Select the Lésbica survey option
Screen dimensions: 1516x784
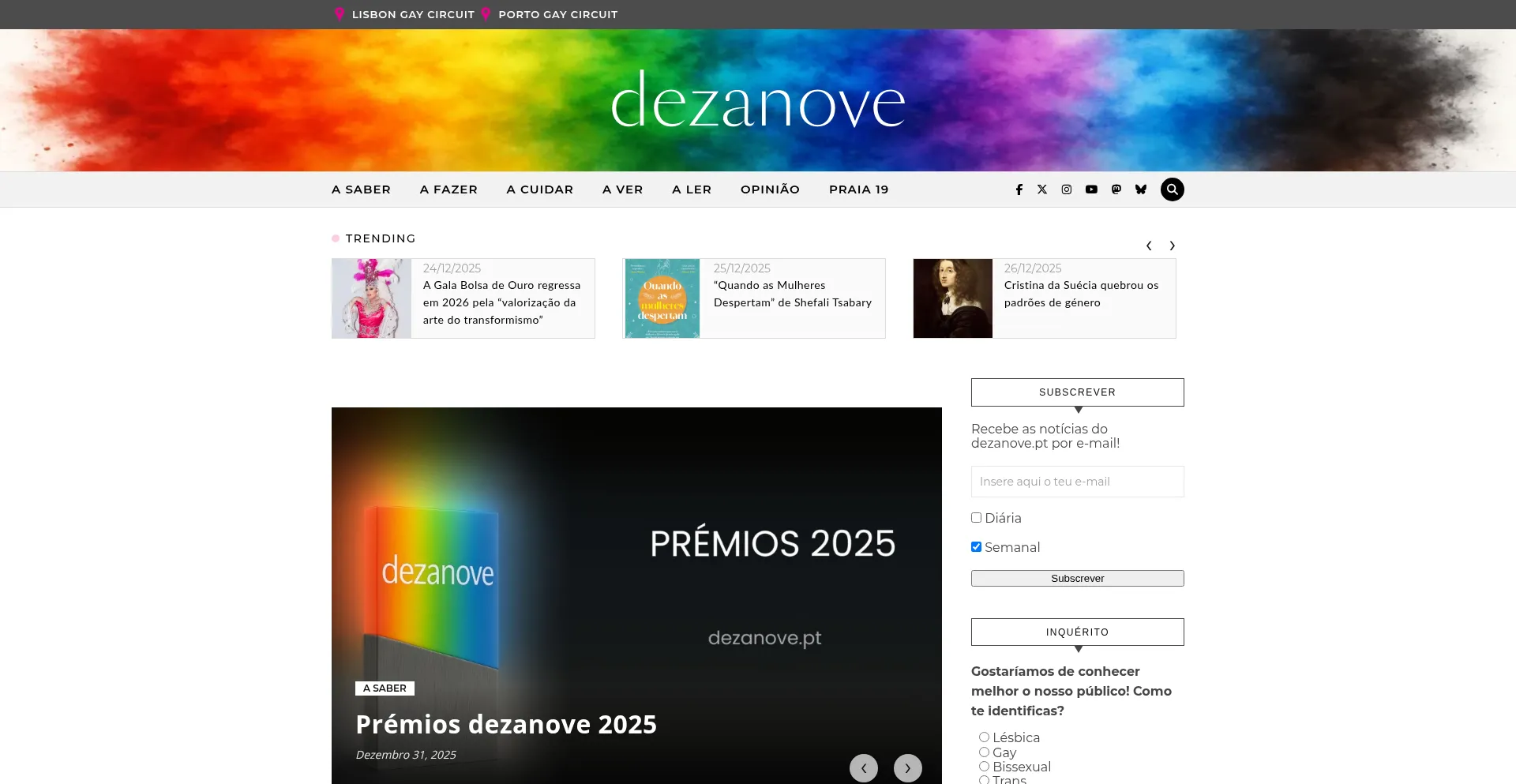(x=984, y=736)
